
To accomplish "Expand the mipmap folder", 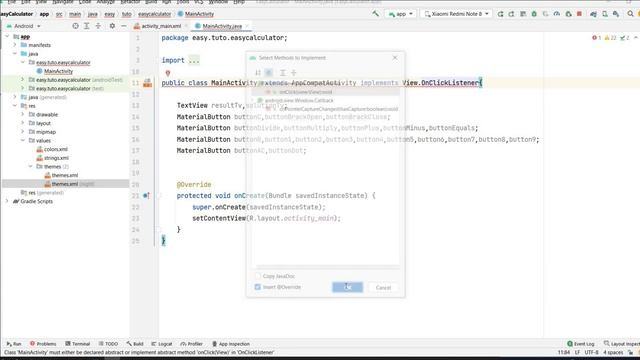I will click(23, 132).
